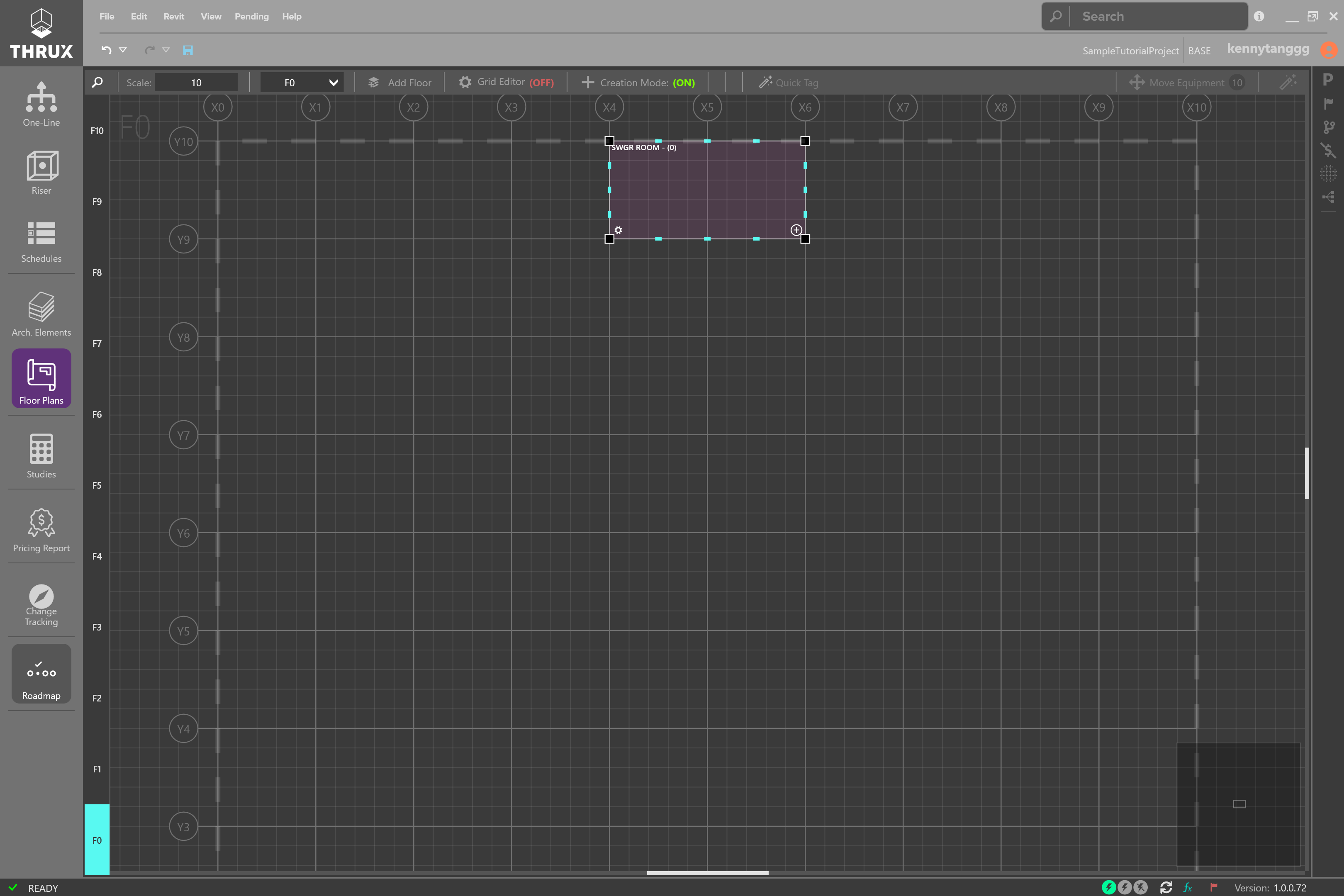Click the P icon in right sidebar
The height and width of the screenshot is (896, 1344).
[x=1328, y=79]
